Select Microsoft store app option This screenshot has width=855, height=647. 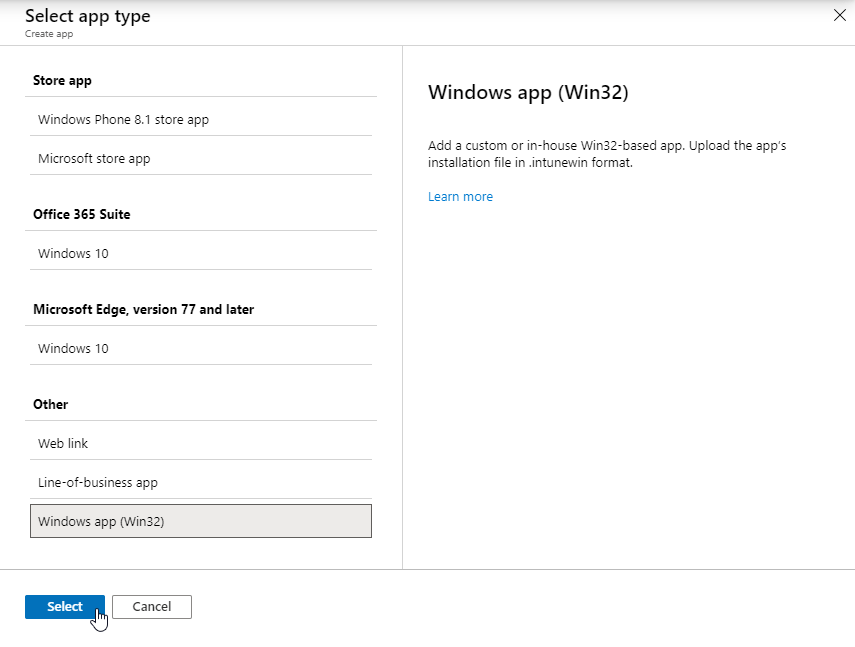tap(94, 158)
